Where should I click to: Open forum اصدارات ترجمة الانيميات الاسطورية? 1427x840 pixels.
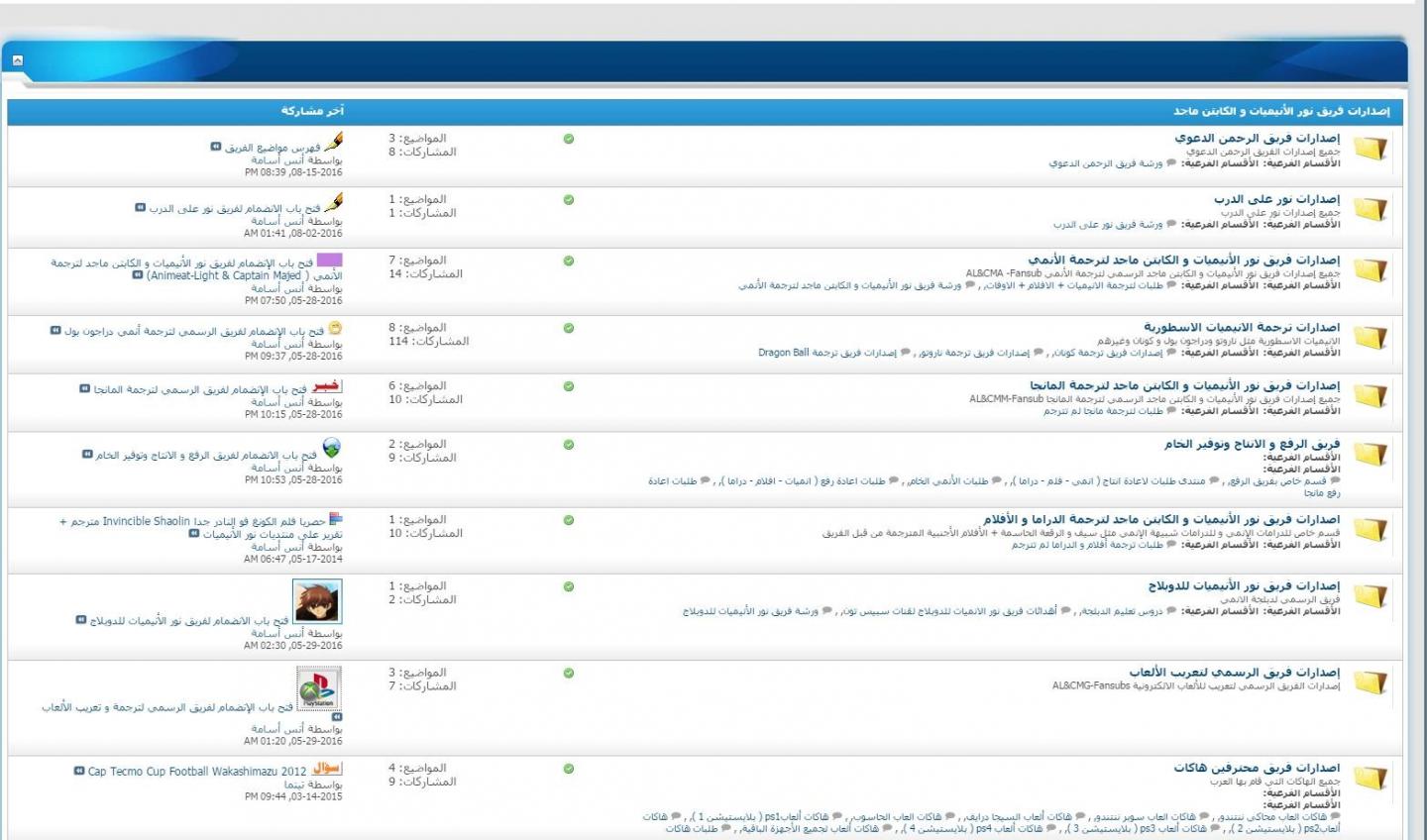coord(1242,328)
